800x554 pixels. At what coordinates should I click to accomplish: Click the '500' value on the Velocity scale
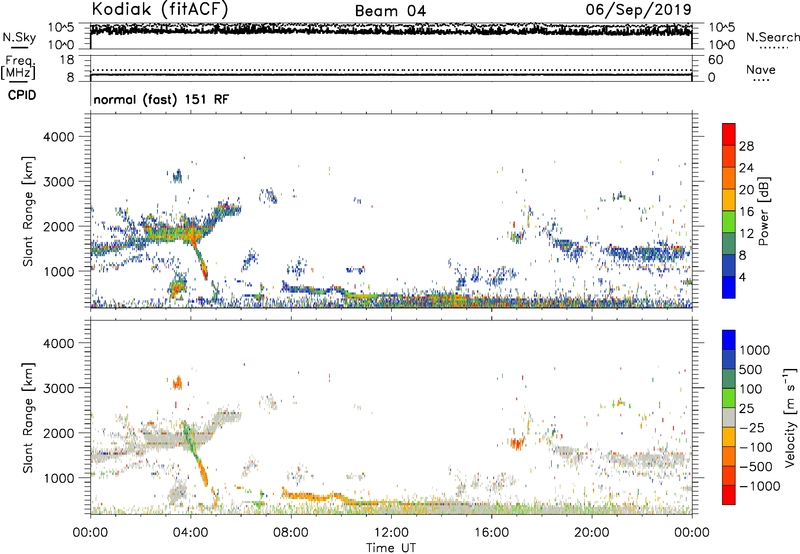click(x=751, y=370)
